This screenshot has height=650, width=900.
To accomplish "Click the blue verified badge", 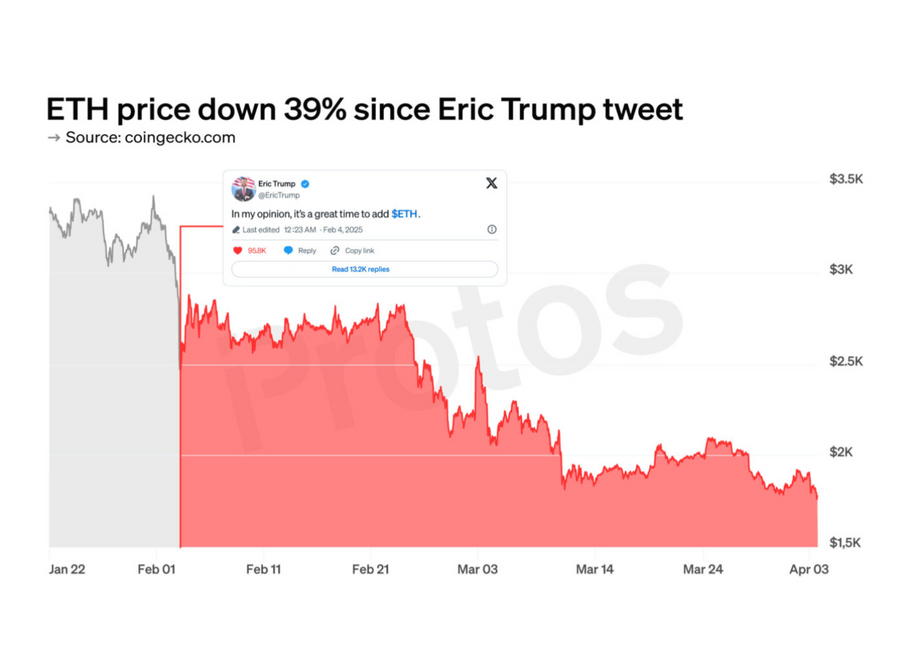I will 305,184.
